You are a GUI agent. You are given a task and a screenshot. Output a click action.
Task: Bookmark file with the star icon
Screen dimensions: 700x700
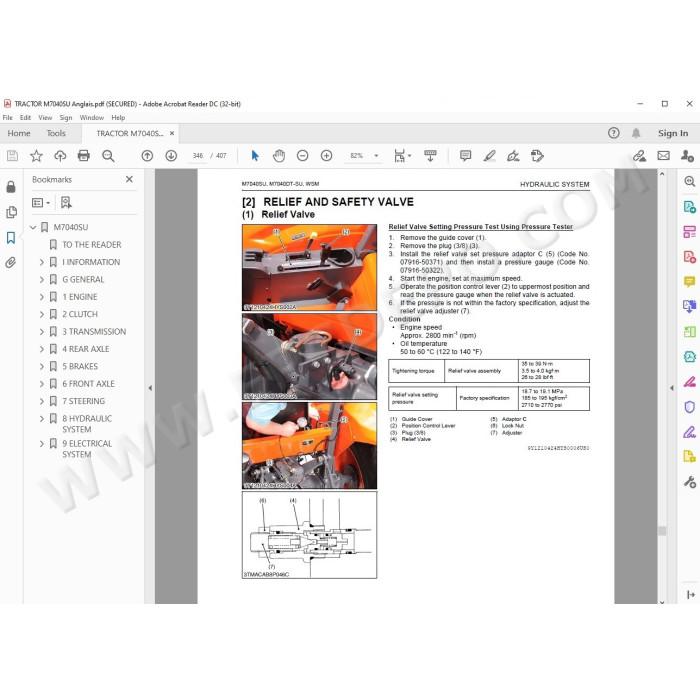(36, 156)
